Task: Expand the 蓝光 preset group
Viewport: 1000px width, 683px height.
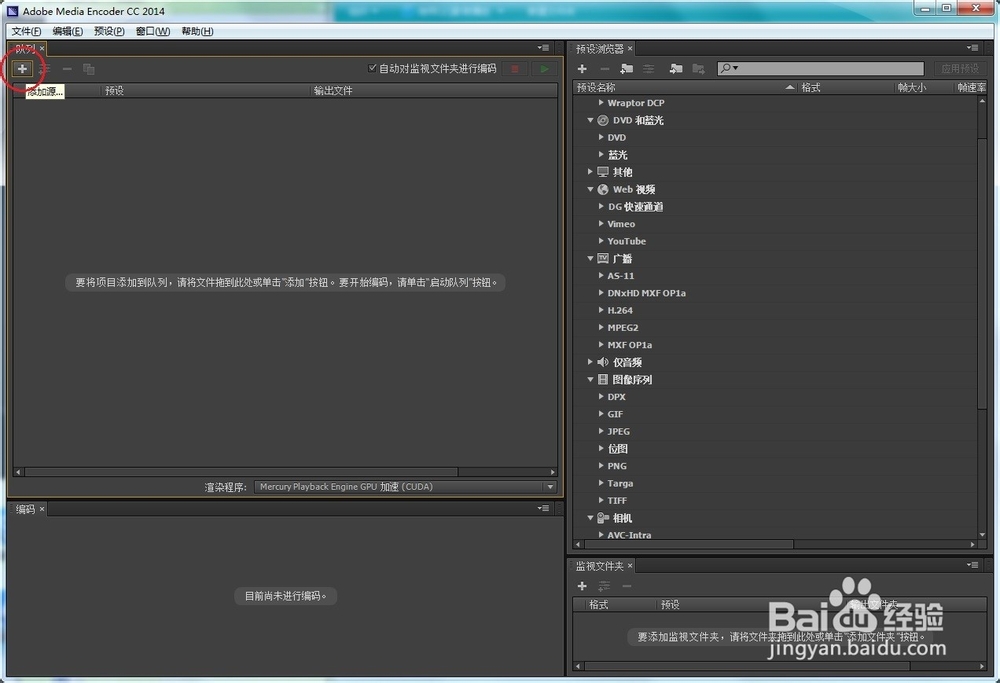Action: tap(601, 154)
